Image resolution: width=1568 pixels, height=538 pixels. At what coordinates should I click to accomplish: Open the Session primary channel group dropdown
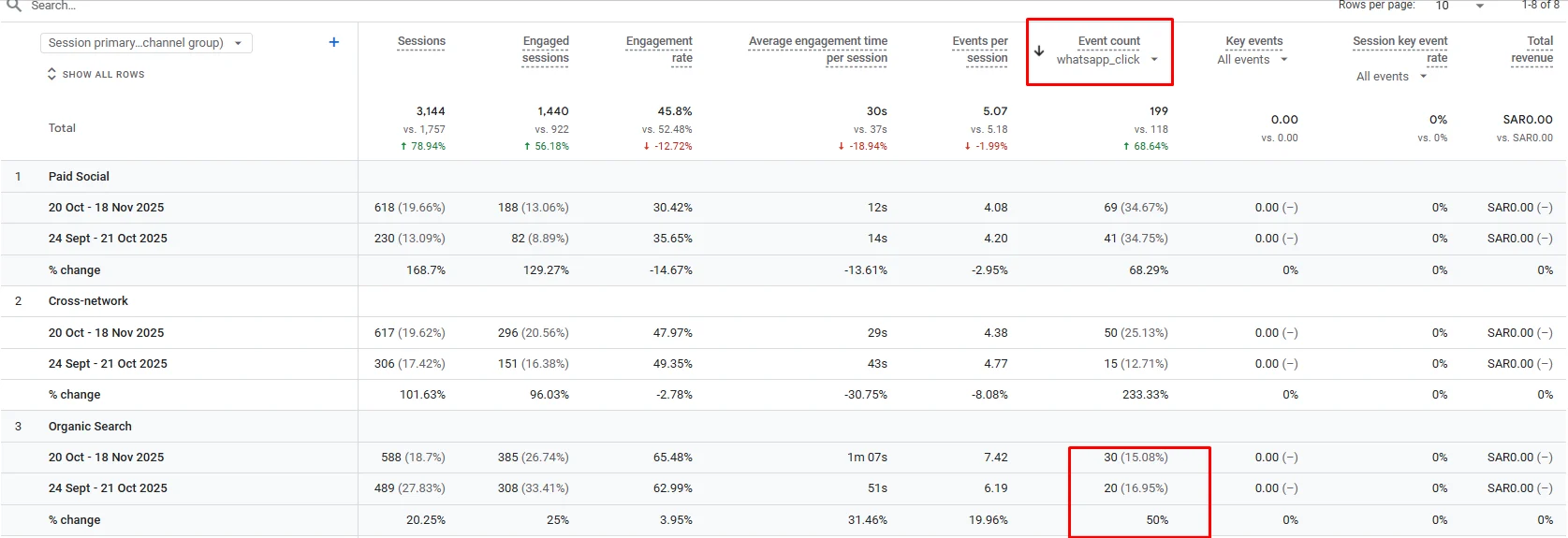tap(146, 43)
